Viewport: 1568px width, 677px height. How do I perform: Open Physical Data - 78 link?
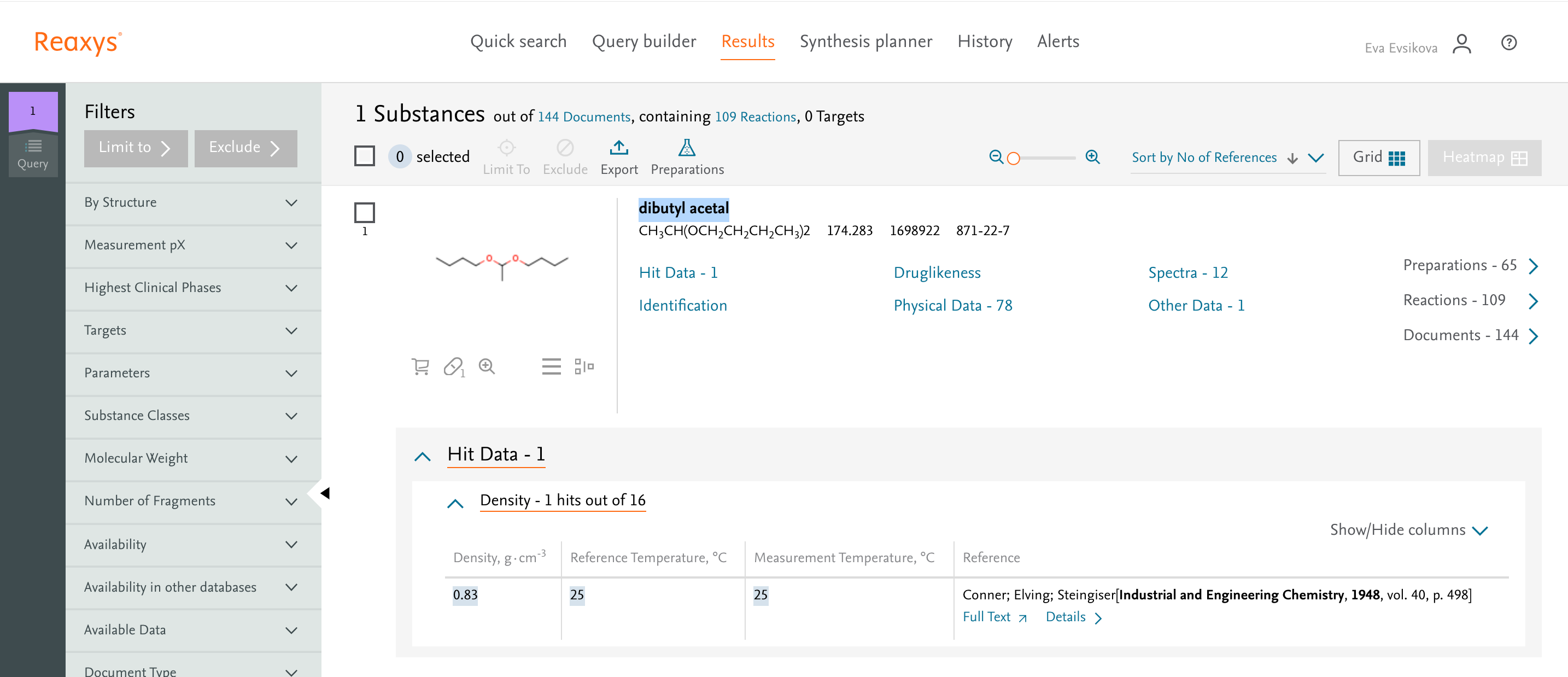(952, 306)
